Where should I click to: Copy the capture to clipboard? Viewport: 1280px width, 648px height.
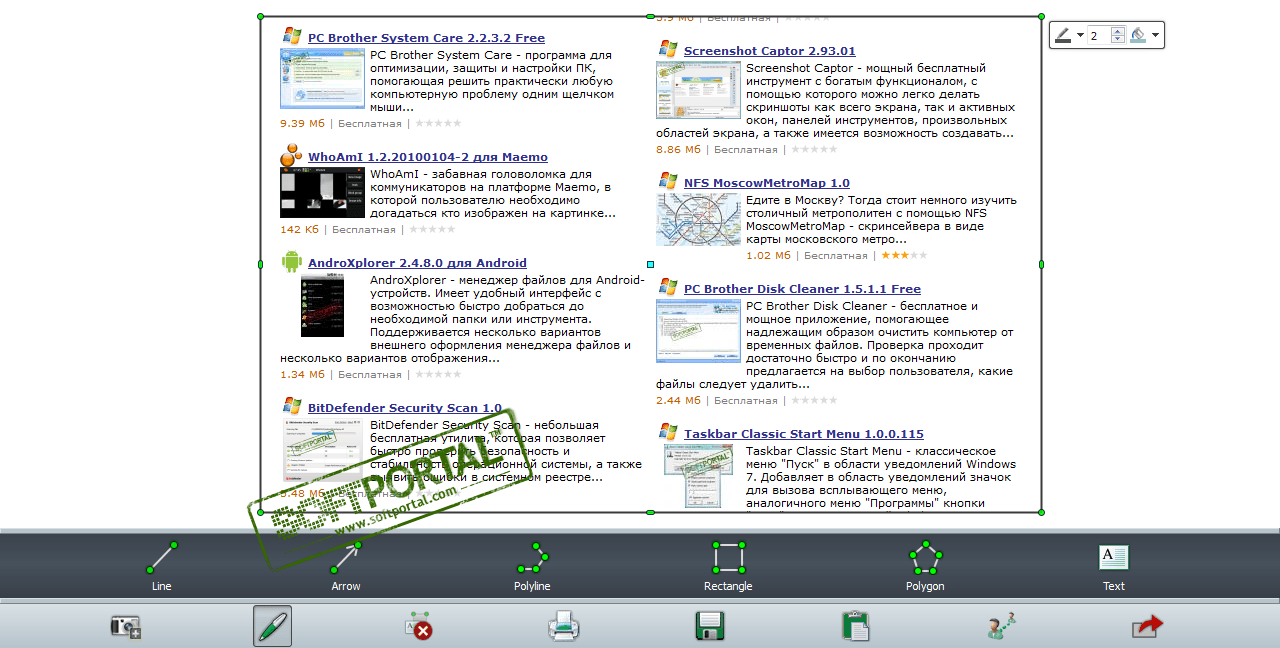pos(855,626)
